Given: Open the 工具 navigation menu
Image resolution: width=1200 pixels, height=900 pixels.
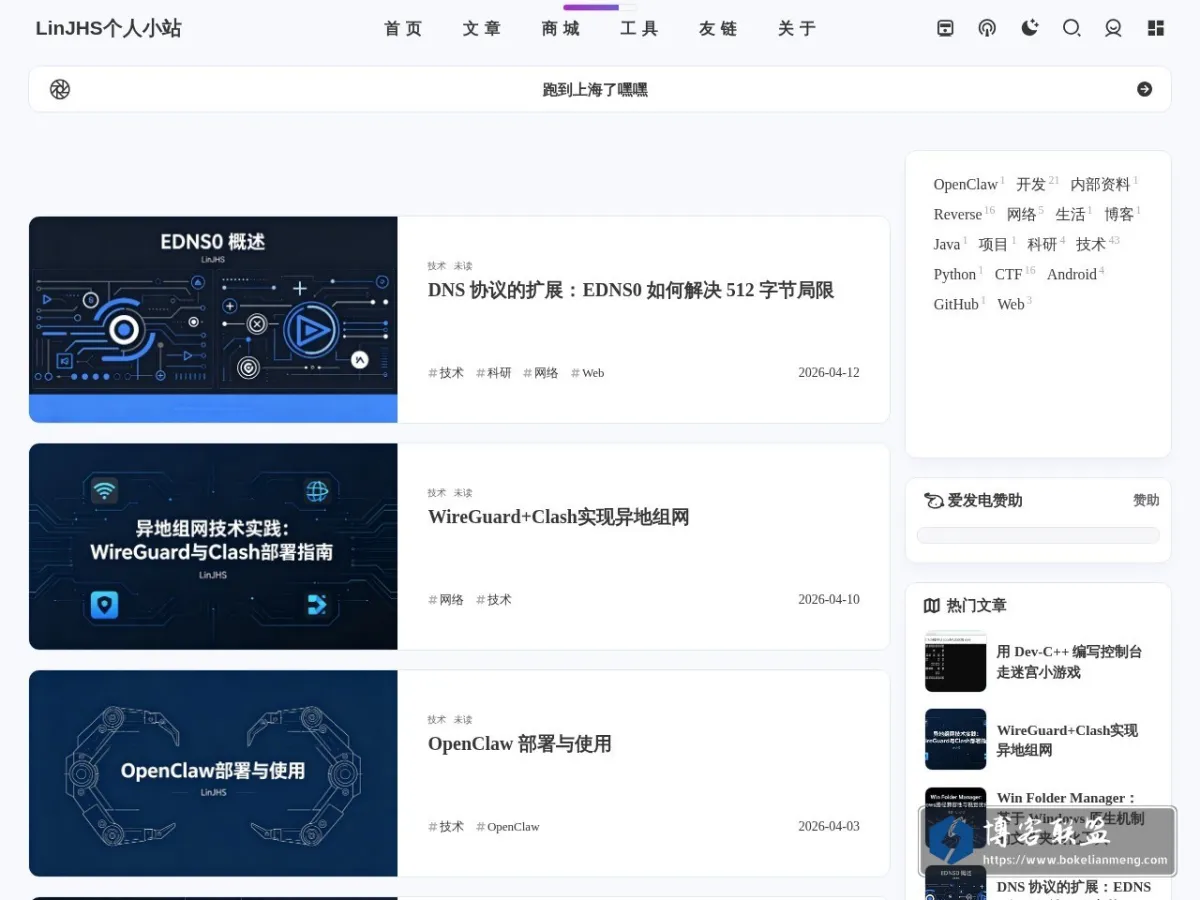Looking at the screenshot, I should coord(639,29).
